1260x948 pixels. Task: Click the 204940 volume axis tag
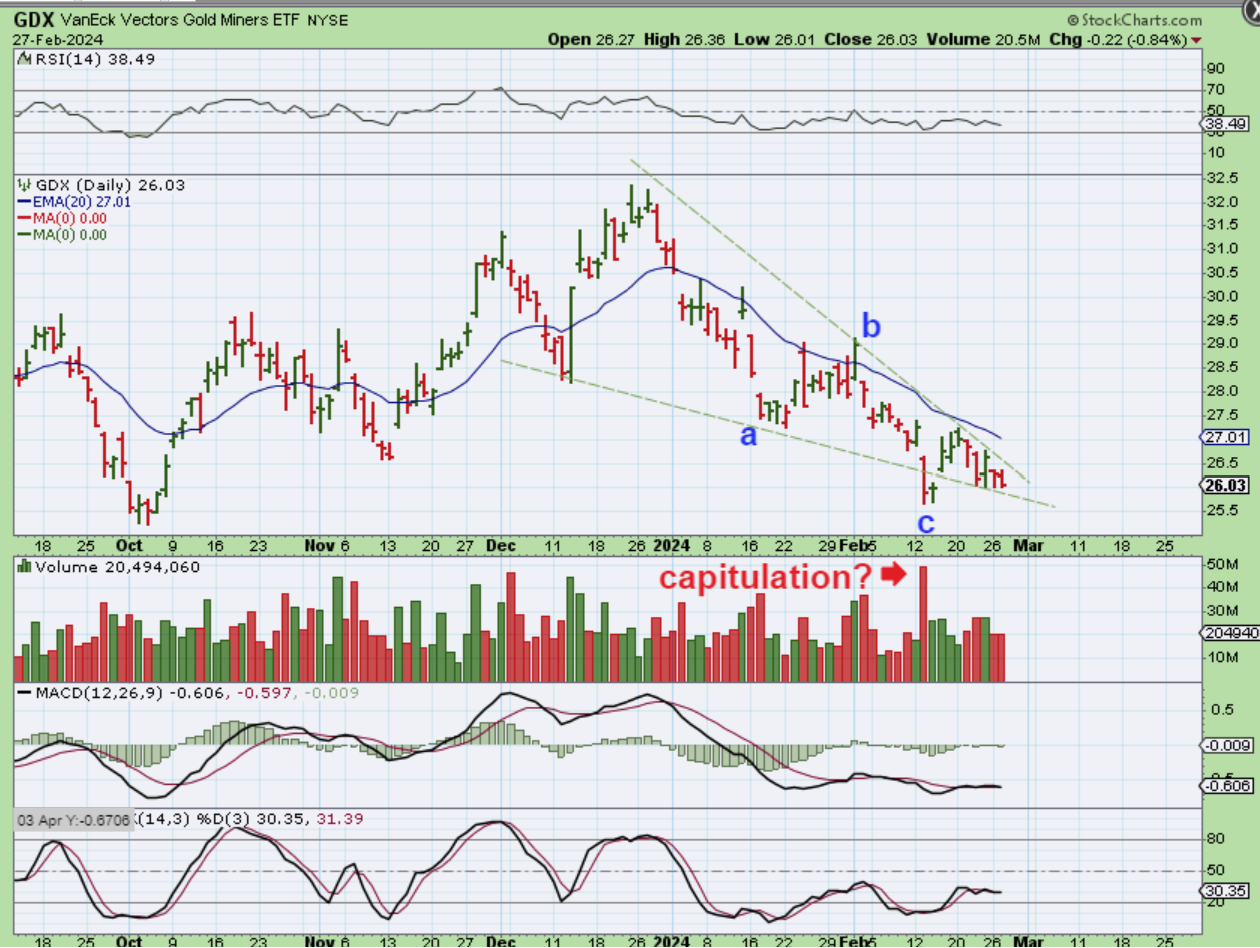(1228, 634)
